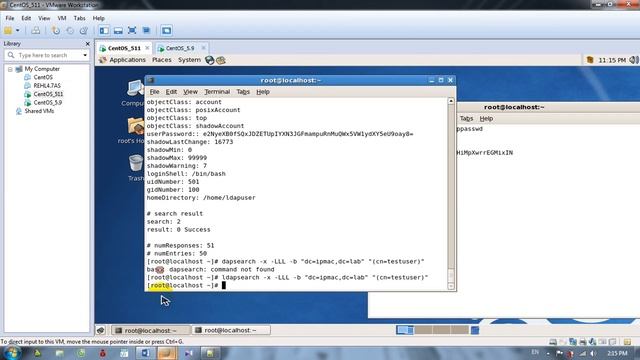
Task: Open the GNOME volume control icon
Action: (634, 60)
